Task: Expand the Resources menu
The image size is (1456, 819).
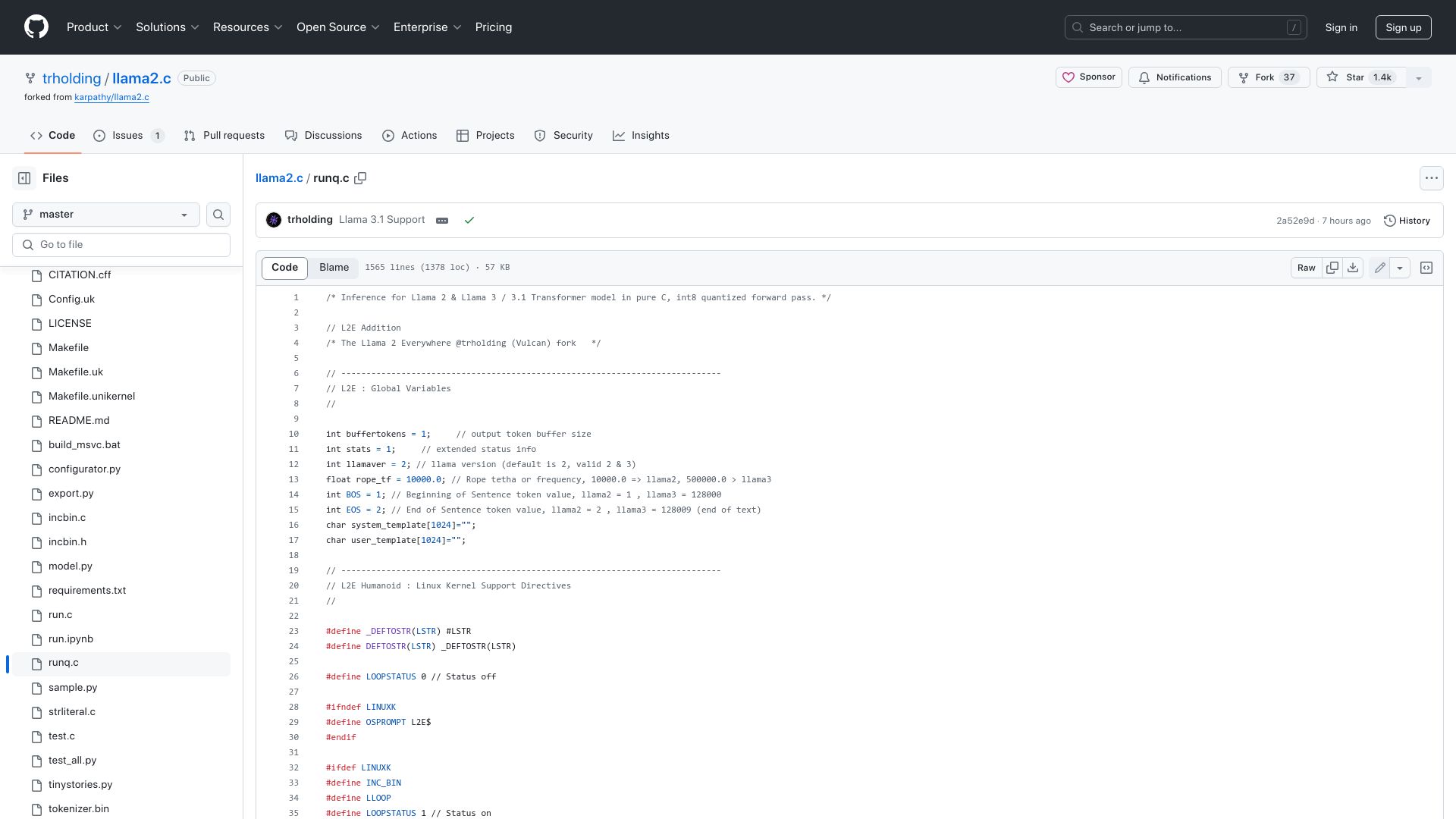Action: 248,27
